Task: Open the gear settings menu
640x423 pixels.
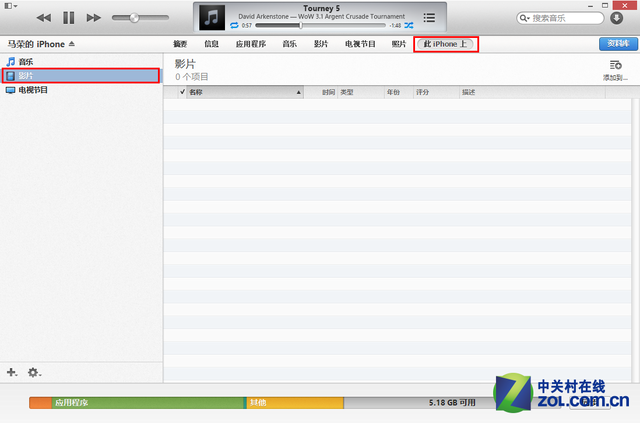Action: tap(34, 372)
